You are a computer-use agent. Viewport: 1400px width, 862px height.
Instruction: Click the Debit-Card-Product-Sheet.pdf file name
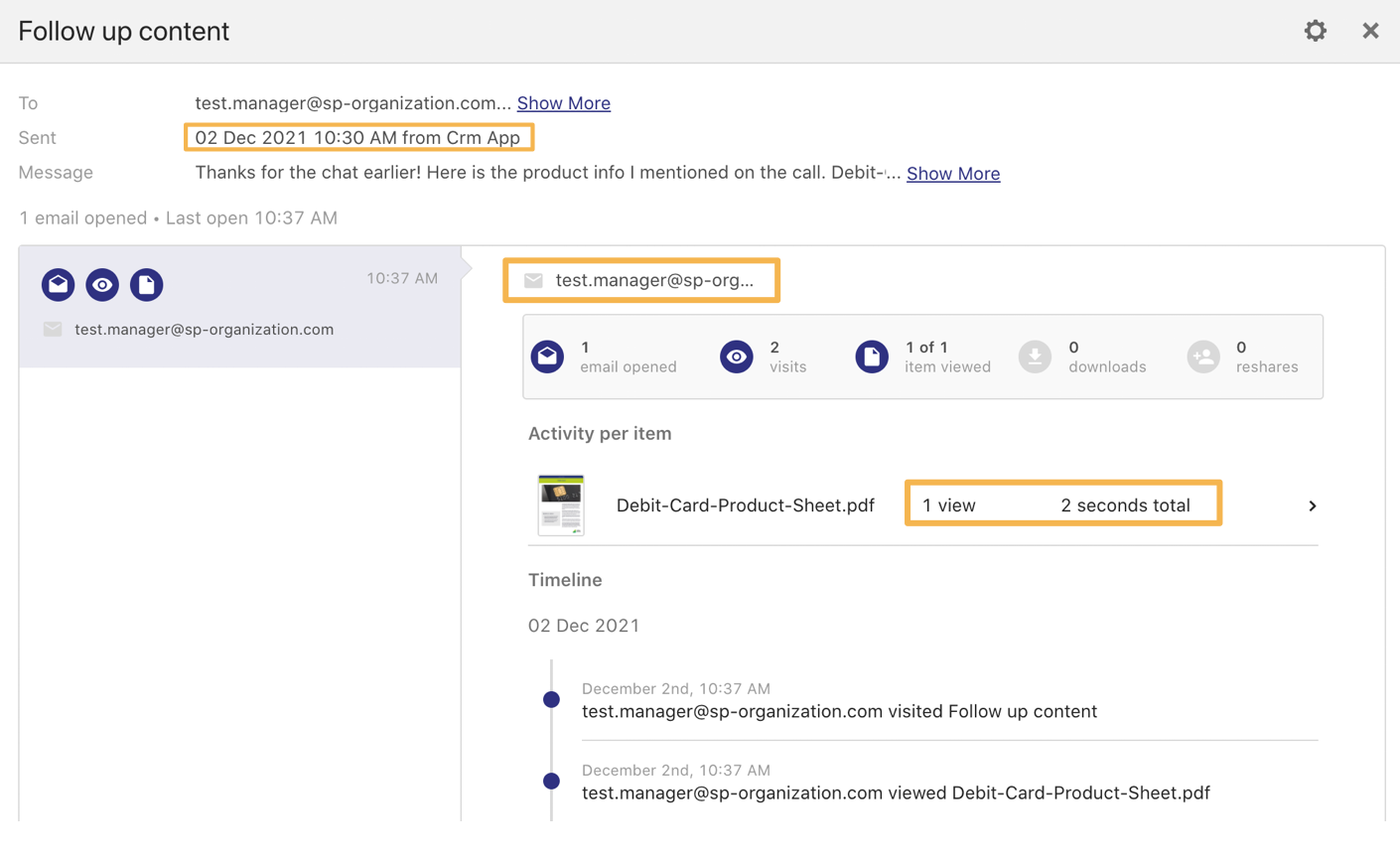[745, 505]
